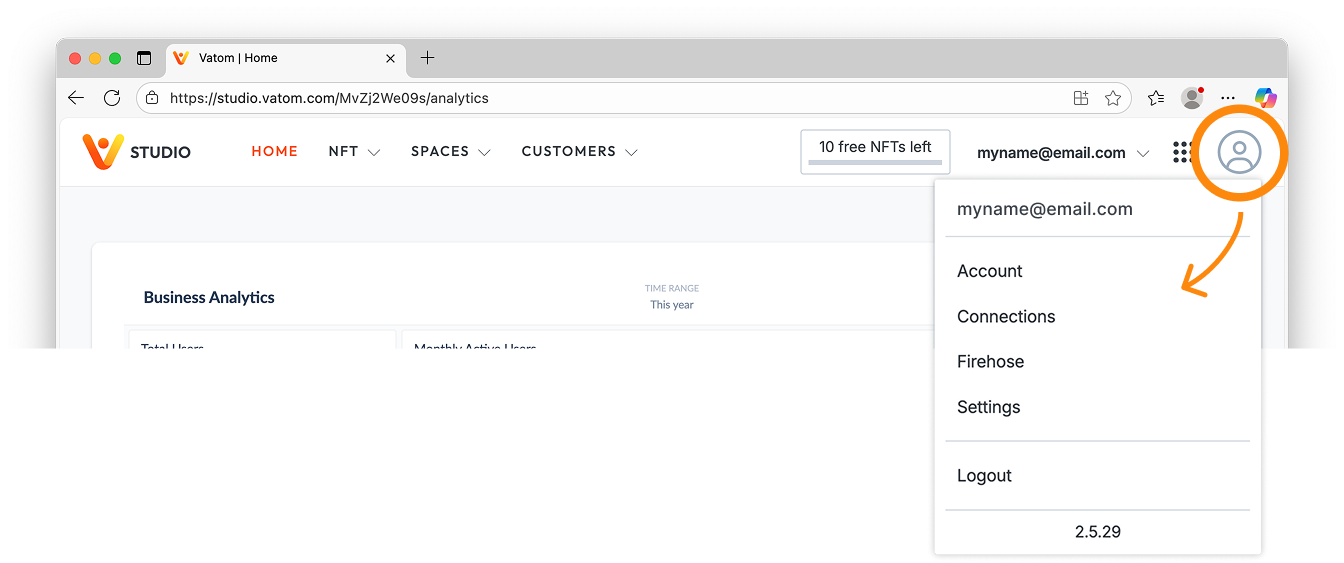Close the Vatom | Home tab
1344x563 pixels.
tap(391, 58)
